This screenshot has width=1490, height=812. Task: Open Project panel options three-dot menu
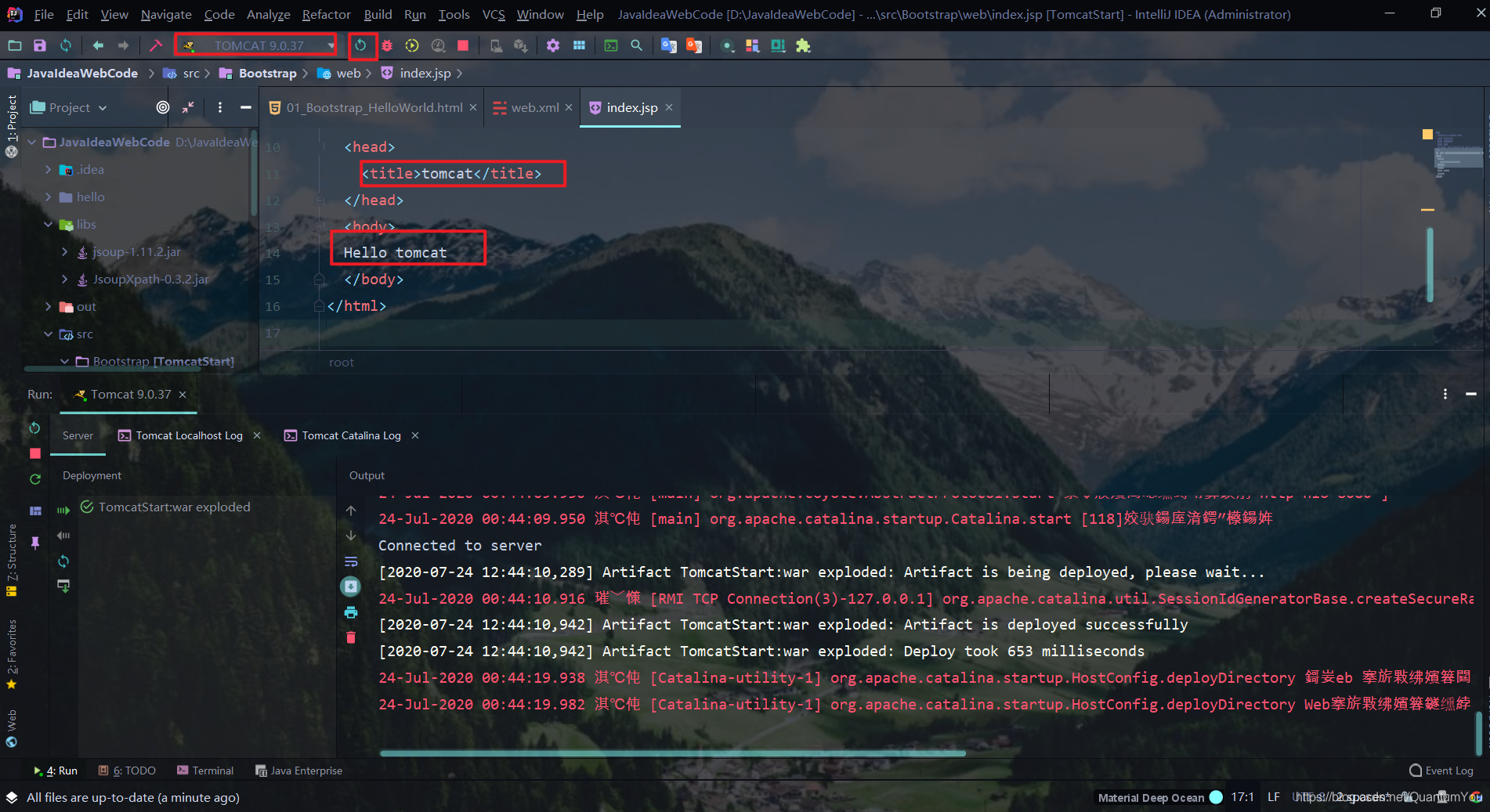pyautogui.click(x=220, y=107)
